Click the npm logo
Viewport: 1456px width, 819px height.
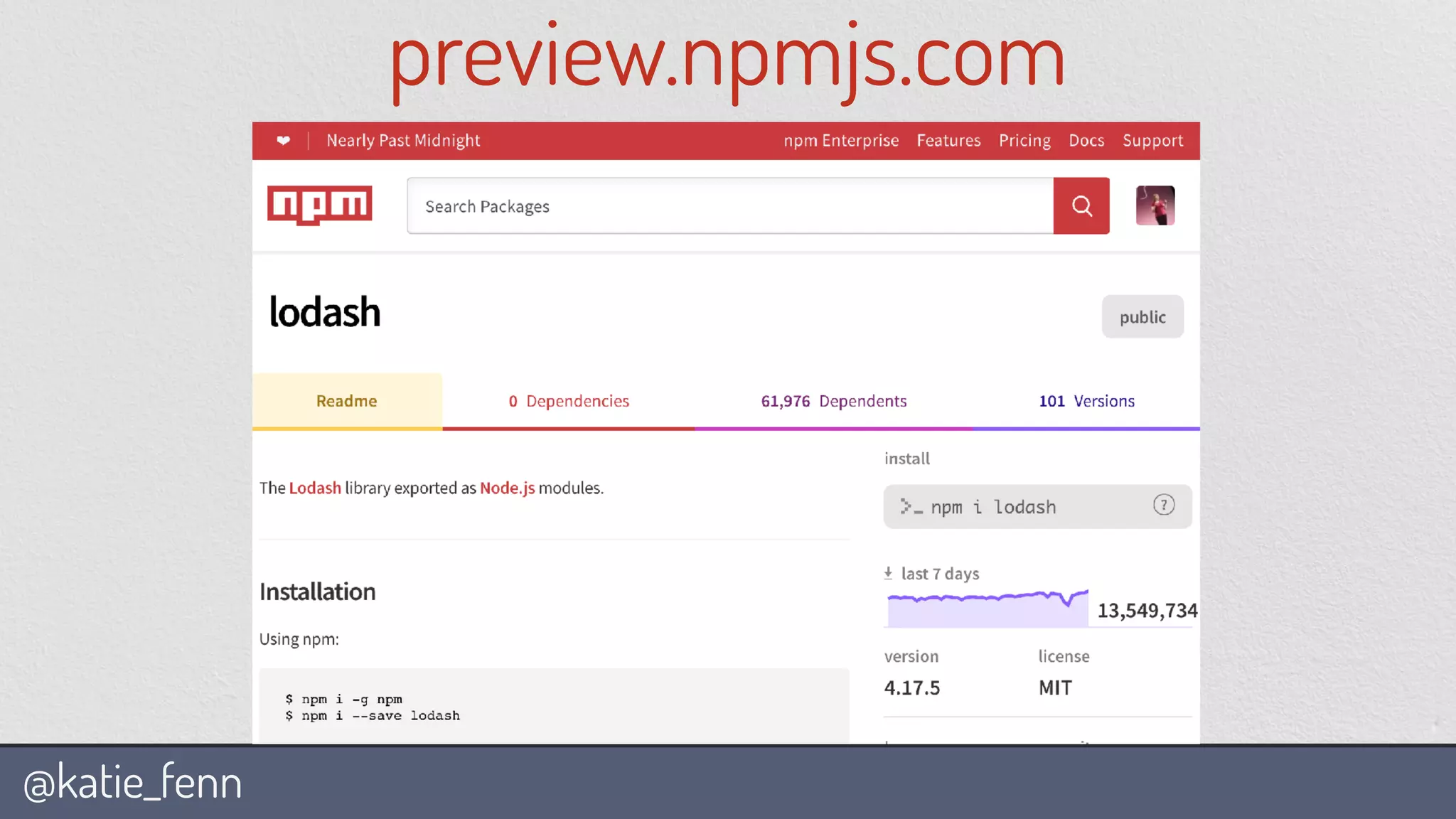pos(320,205)
